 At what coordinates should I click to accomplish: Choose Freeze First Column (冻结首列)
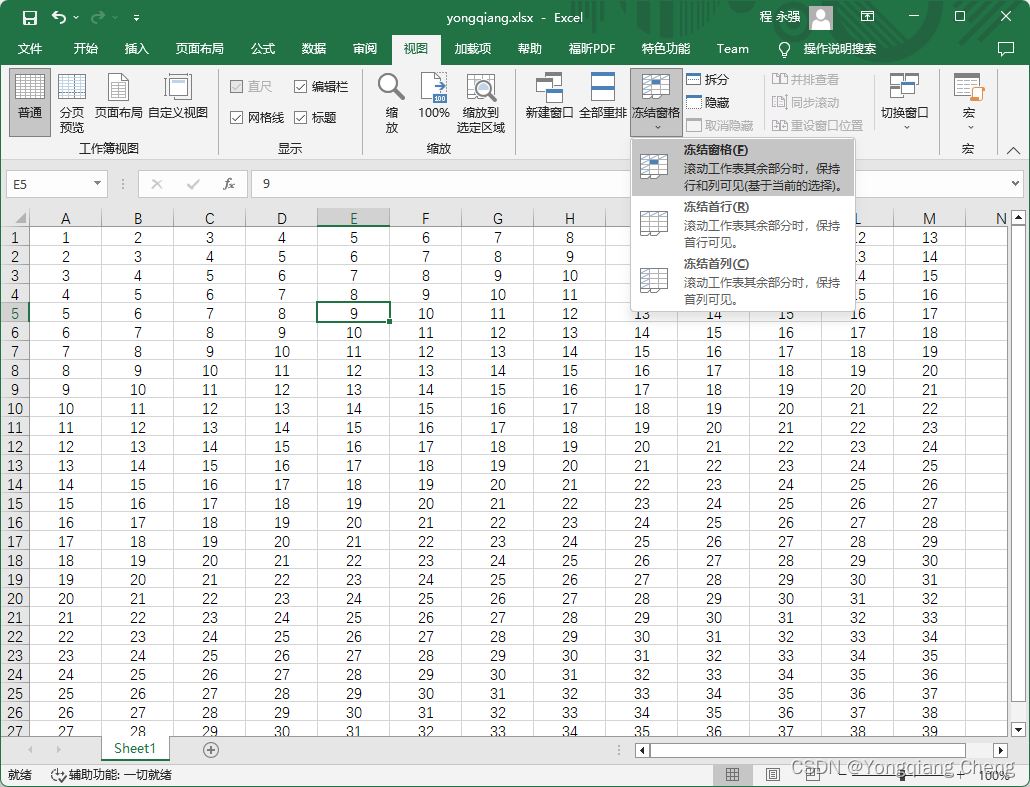click(x=743, y=281)
